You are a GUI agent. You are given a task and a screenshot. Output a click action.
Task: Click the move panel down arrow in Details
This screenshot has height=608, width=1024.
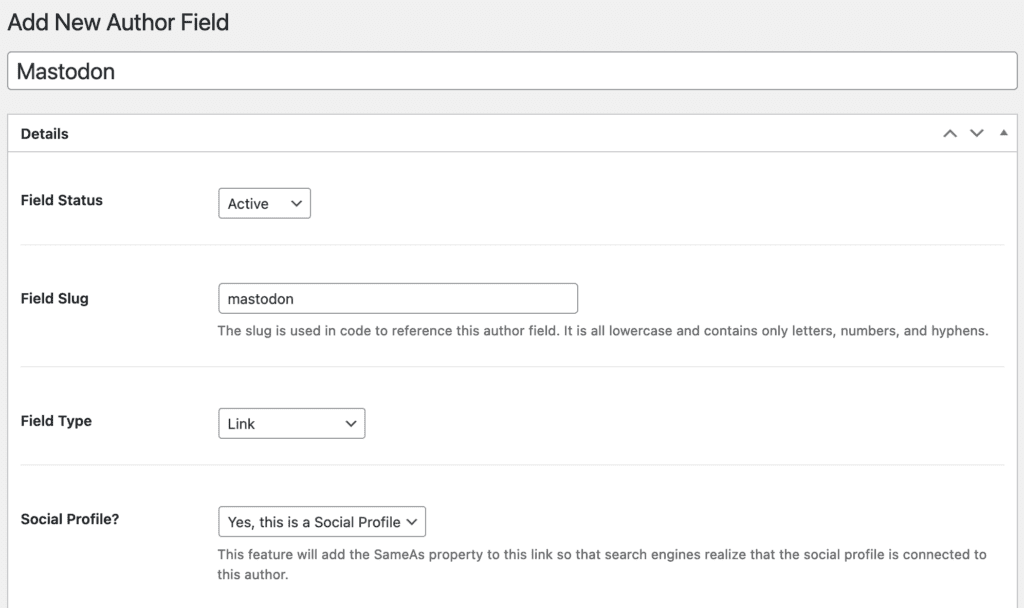coord(977,133)
